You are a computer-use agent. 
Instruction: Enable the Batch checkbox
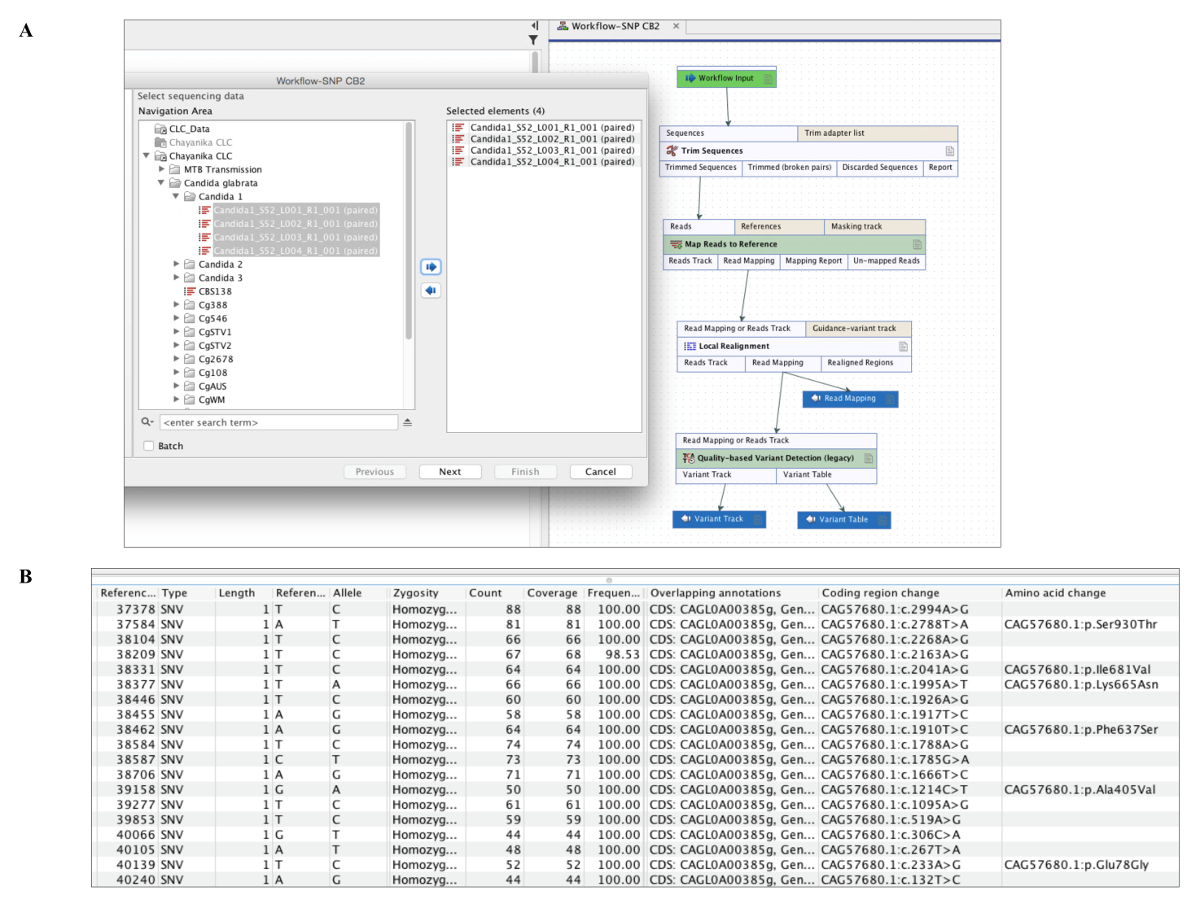click(148, 446)
